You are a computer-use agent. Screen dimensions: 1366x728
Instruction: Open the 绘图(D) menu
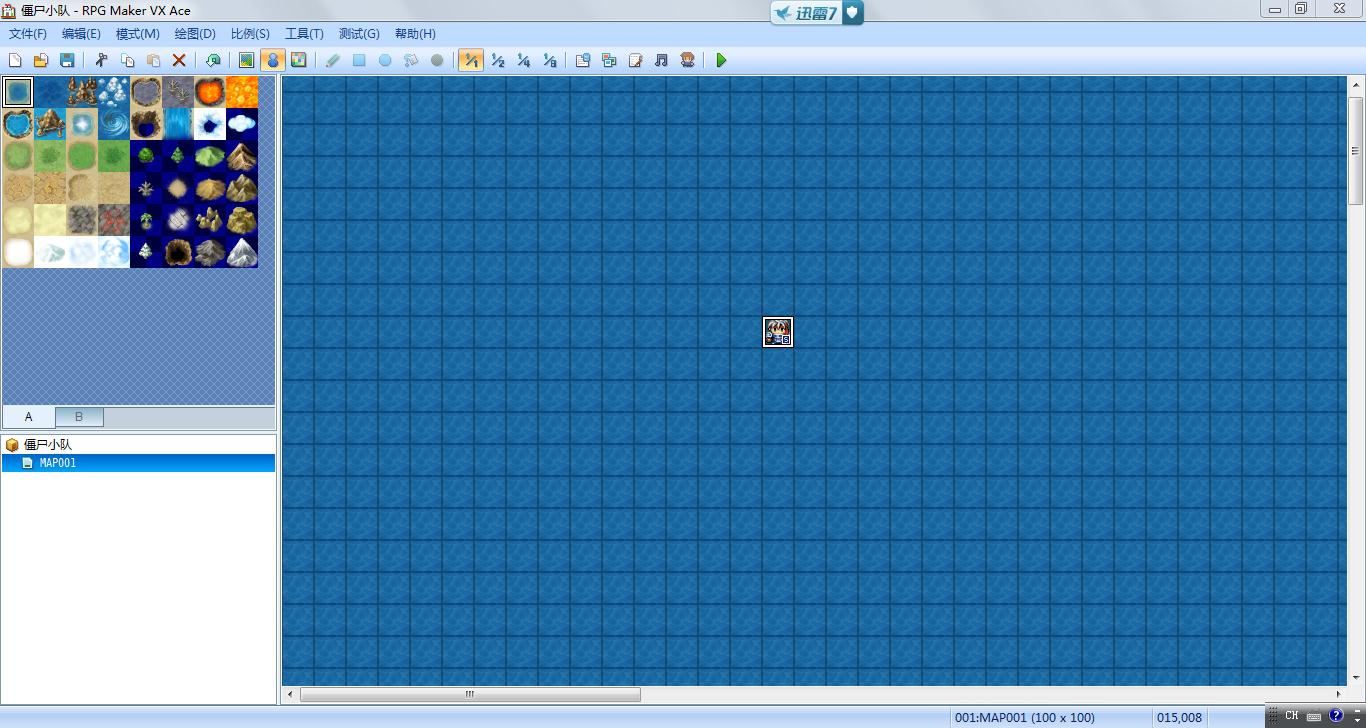click(x=195, y=34)
